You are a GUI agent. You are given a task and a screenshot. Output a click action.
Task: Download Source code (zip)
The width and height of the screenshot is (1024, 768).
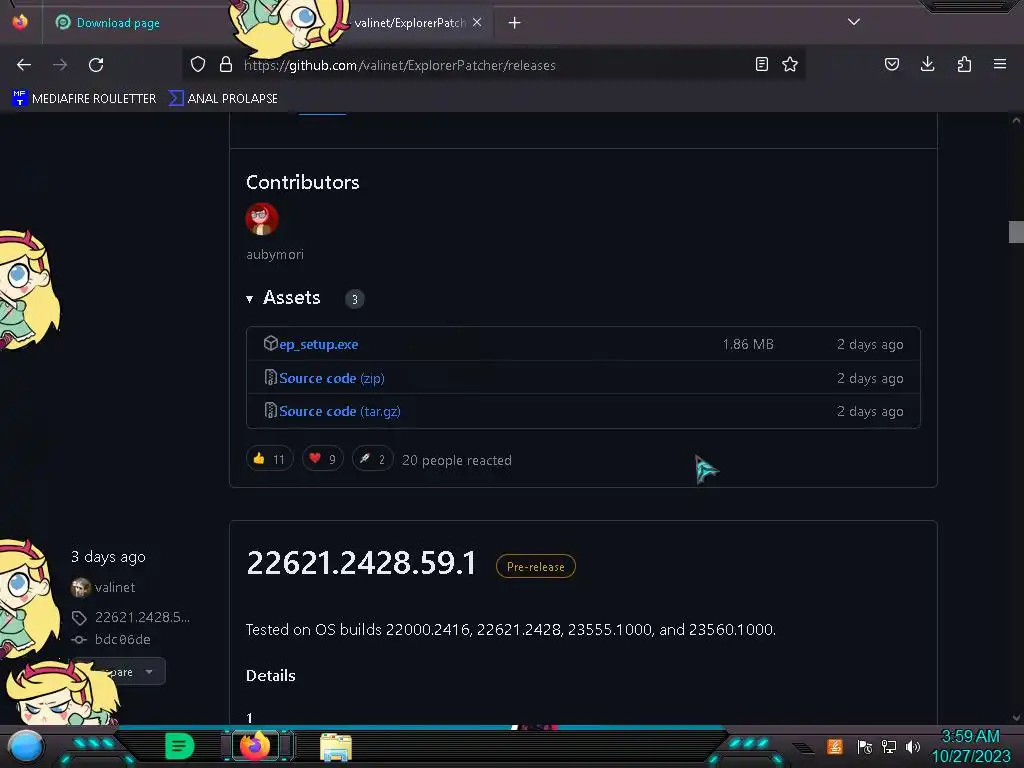pyautogui.click(x=332, y=378)
